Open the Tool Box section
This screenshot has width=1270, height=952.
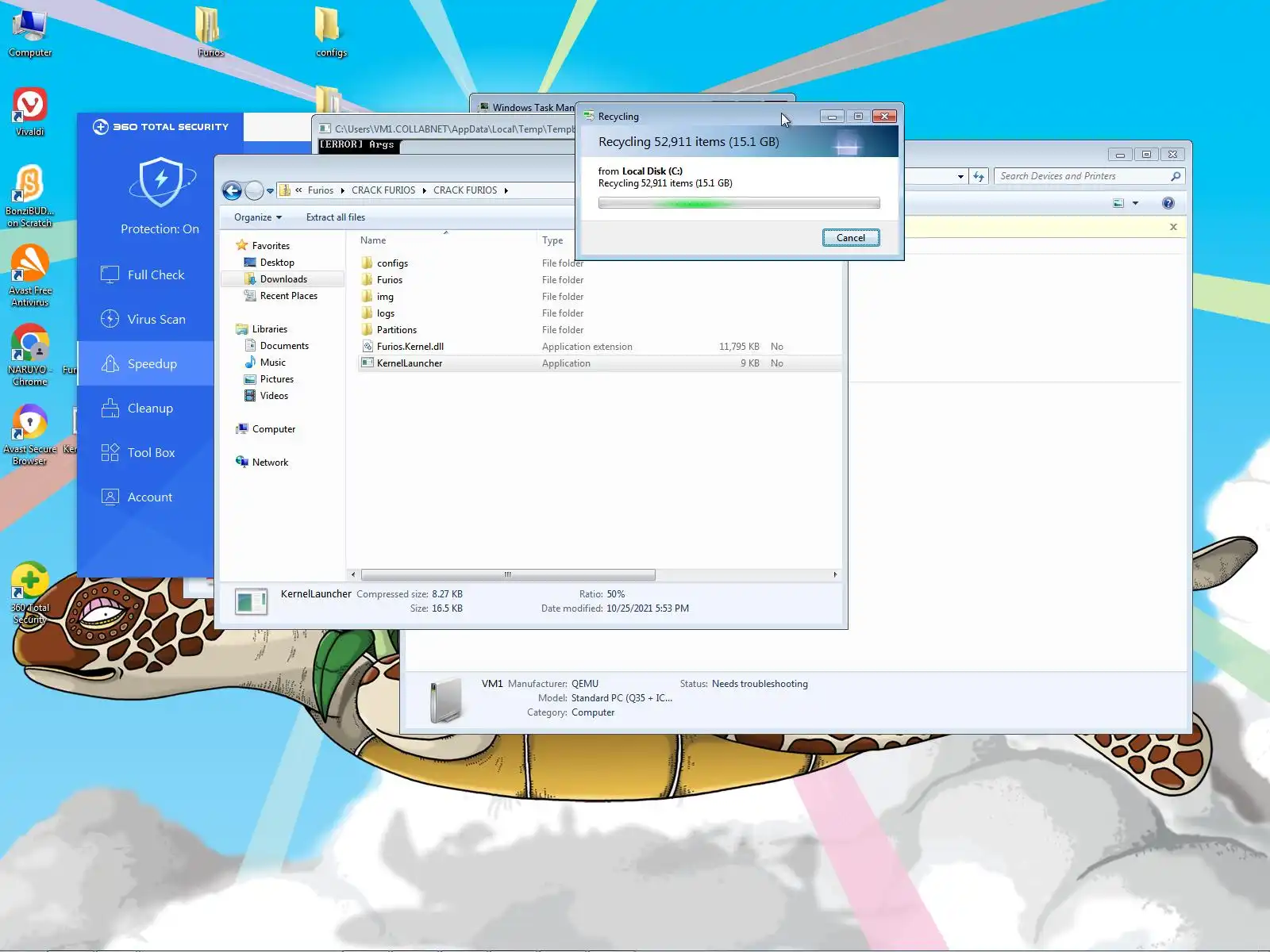tap(146, 452)
